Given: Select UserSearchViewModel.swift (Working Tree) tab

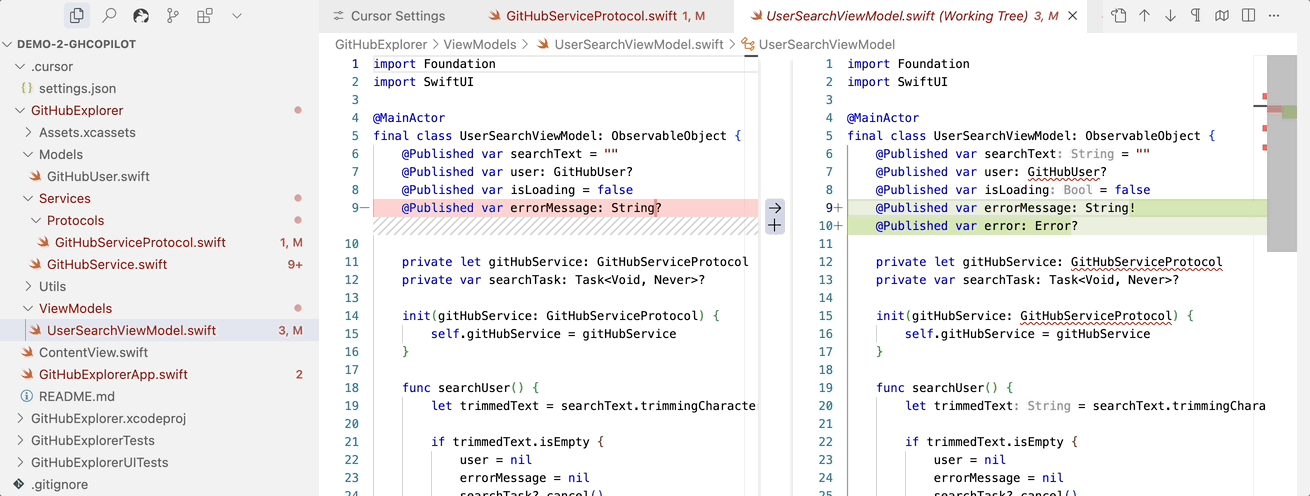Looking at the screenshot, I should pos(912,16).
